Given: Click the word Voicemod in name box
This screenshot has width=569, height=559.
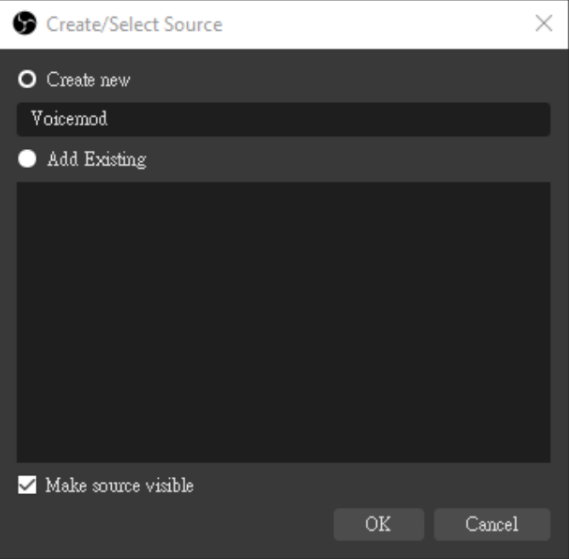Looking at the screenshot, I should click(69, 119).
